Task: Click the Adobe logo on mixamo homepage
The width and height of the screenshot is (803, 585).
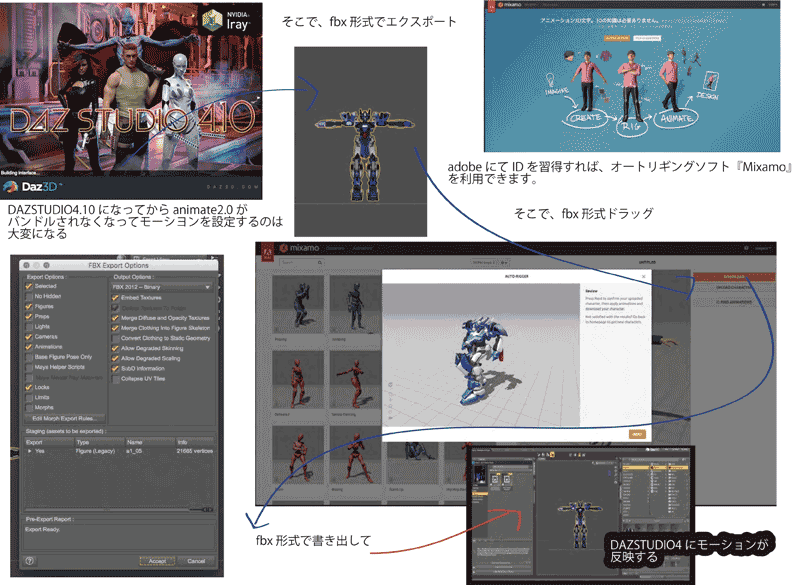Action: pos(492,6)
